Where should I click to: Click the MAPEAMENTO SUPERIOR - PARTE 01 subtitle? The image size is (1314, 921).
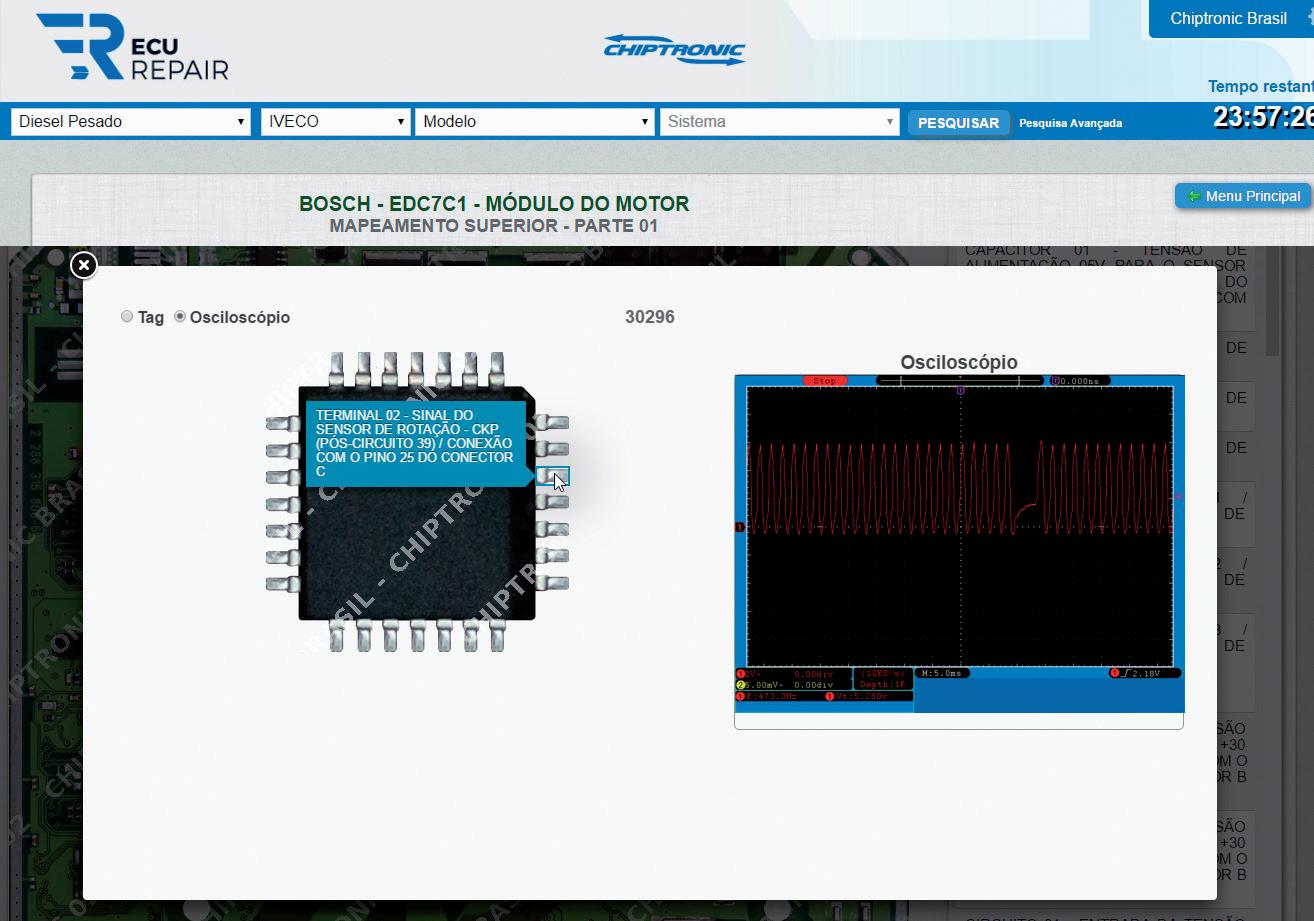(494, 226)
